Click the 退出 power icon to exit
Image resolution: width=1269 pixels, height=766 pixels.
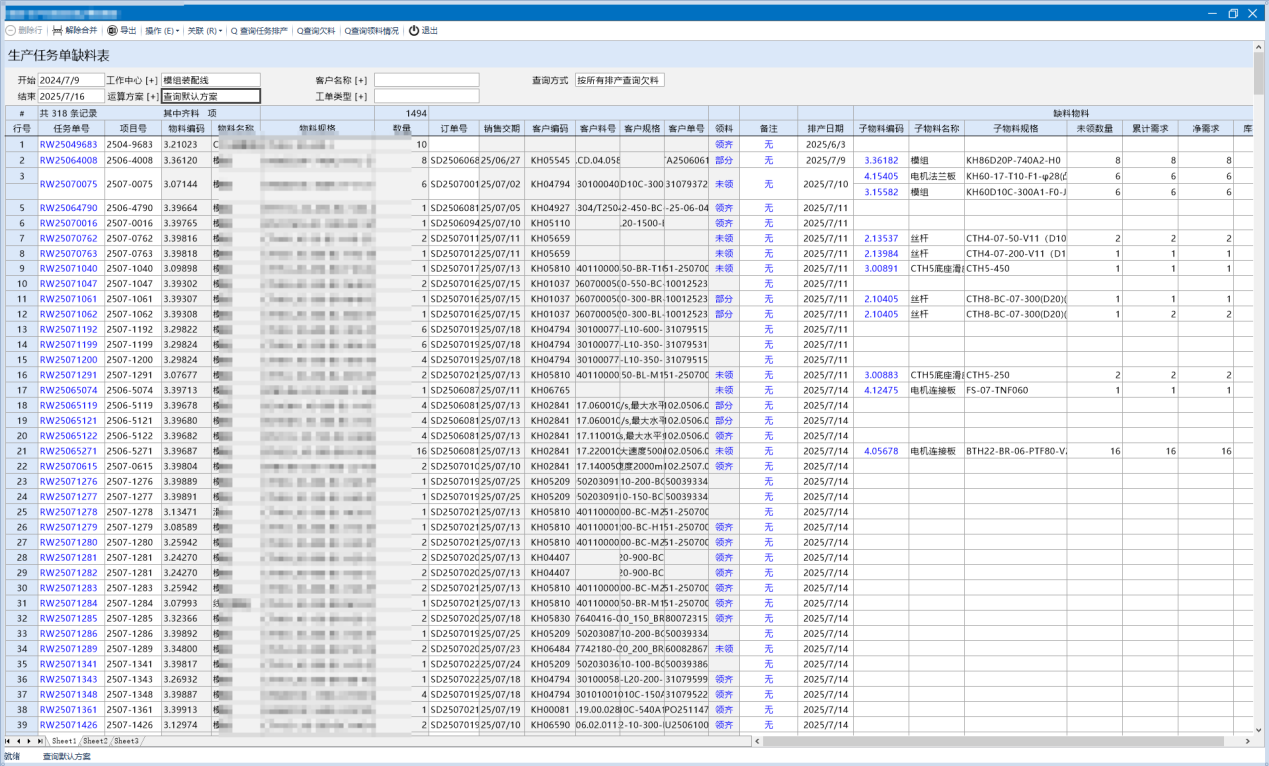coord(414,31)
